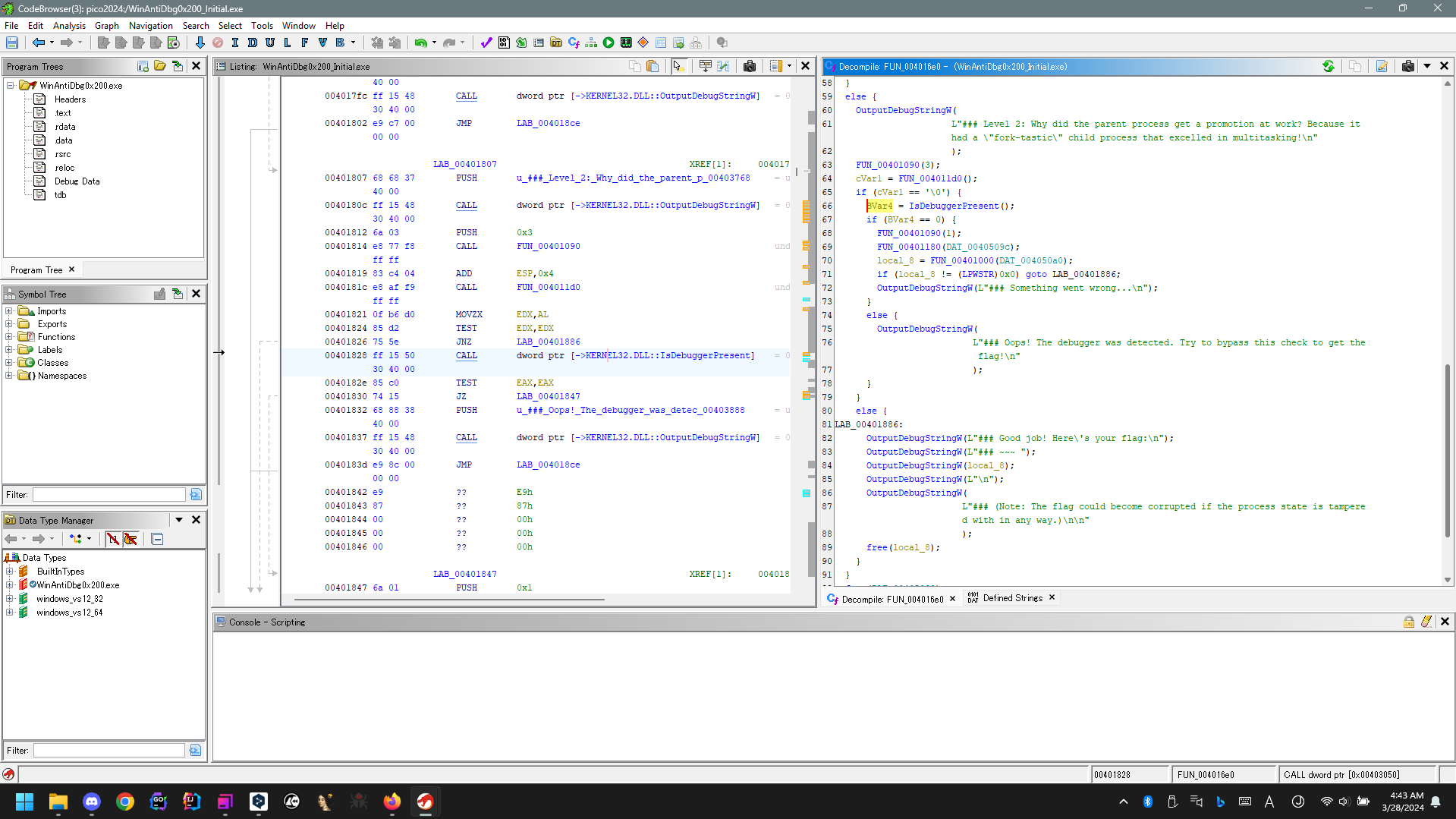
Task: Click the red Clear code bytes icon
Action: click(218, 43)
